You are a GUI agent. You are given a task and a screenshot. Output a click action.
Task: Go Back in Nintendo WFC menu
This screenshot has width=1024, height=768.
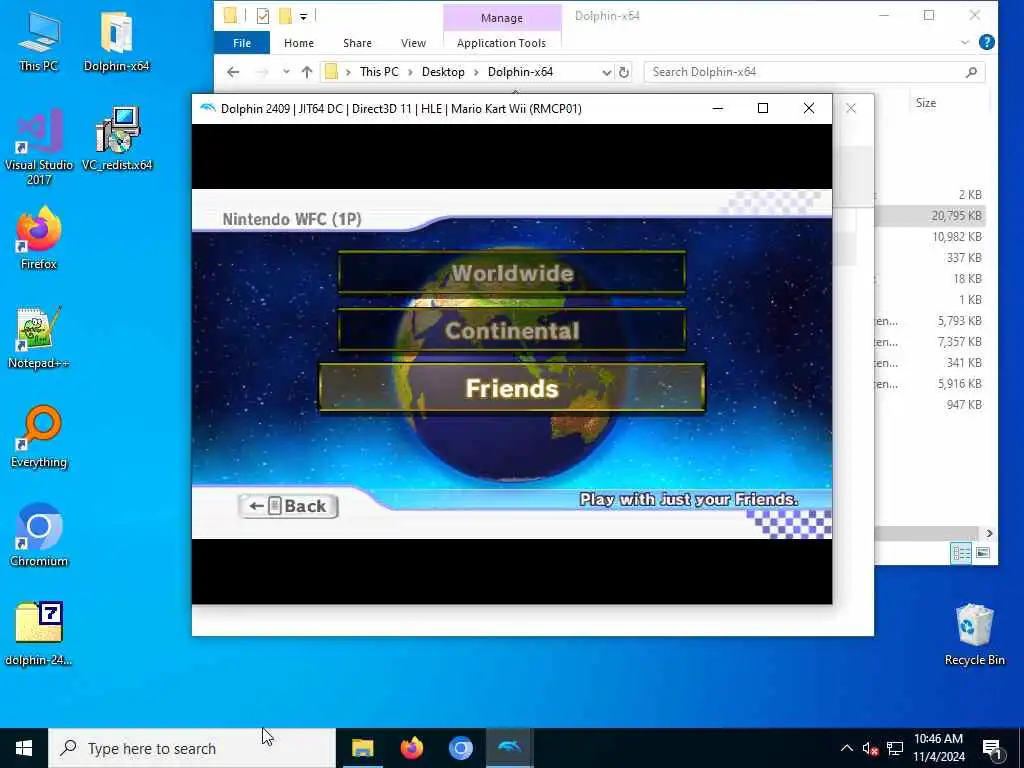click(288, 506)
